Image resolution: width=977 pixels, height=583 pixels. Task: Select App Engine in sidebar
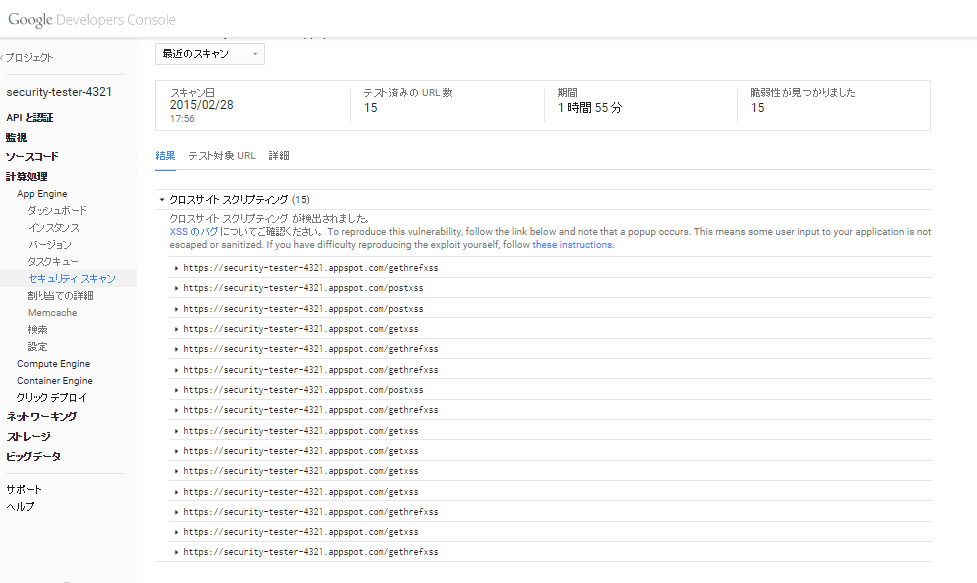[42, 194]
